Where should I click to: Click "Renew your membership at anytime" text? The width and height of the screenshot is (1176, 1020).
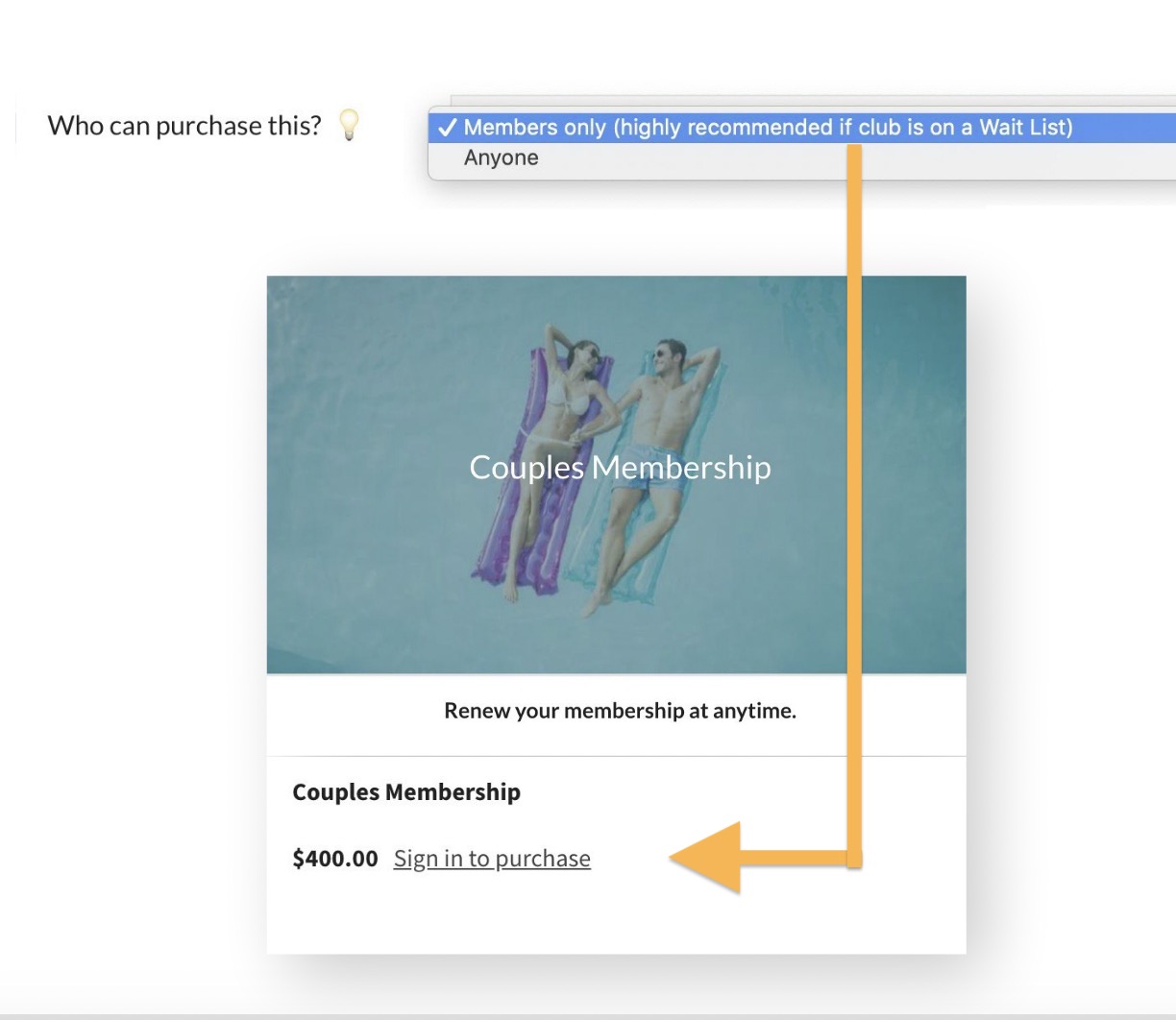(x=620, y=712)
